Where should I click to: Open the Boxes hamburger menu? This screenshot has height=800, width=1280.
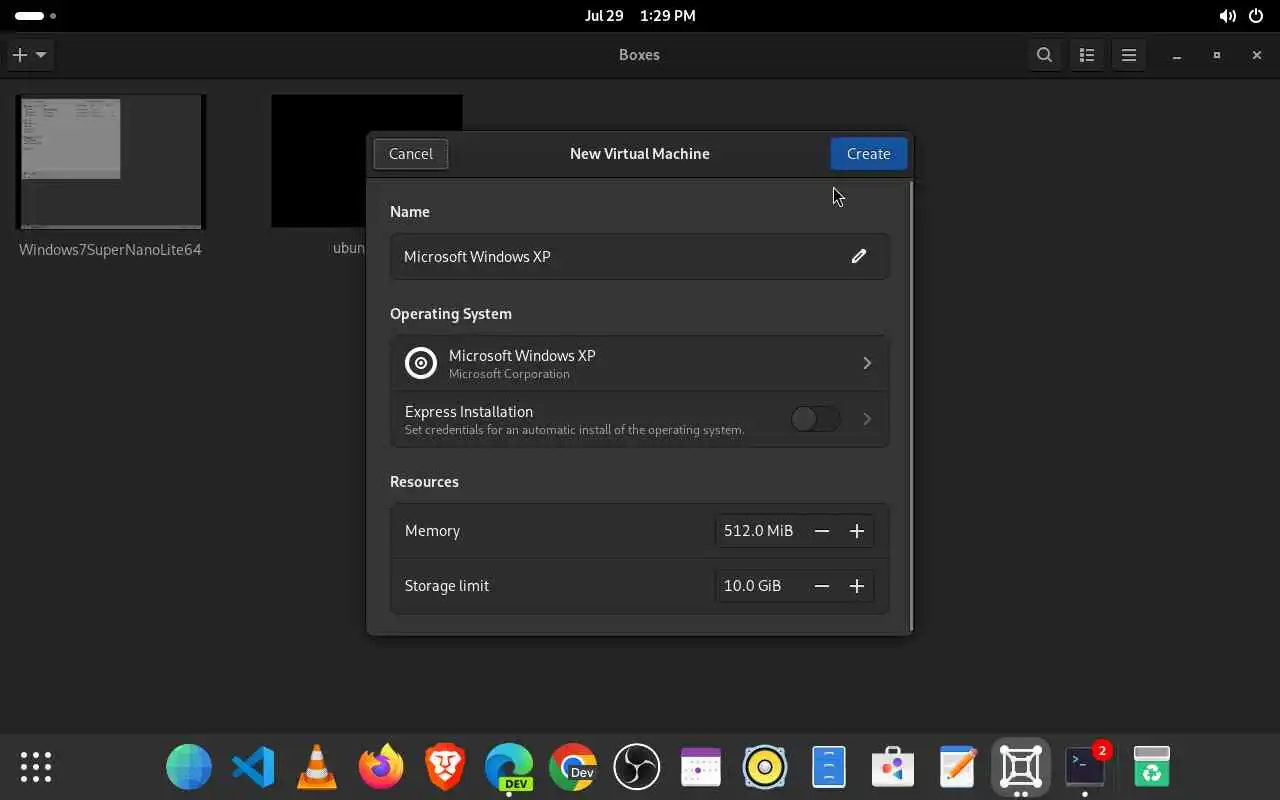[x=1129, y=55]
